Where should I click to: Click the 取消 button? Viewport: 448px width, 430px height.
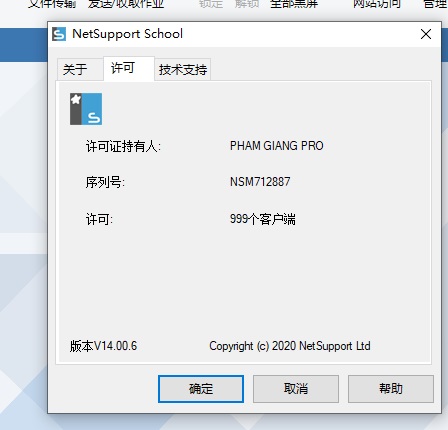click(296, 389)
